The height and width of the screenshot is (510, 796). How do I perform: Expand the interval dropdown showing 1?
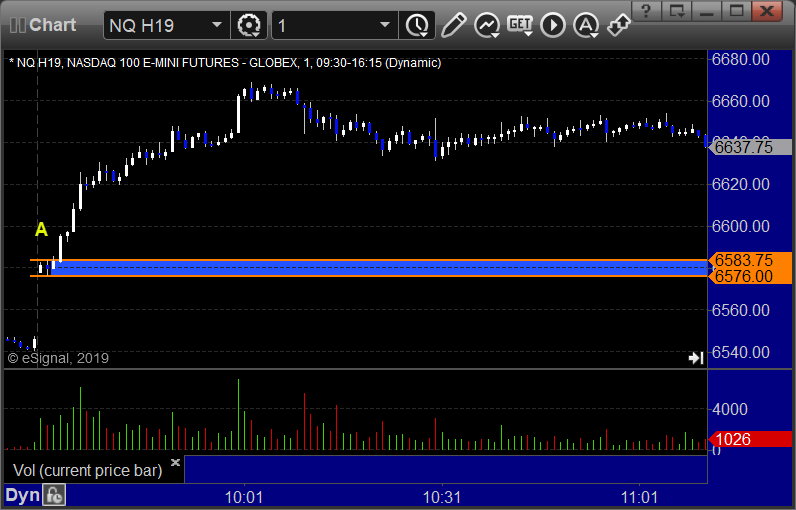[x=385, y=24]
